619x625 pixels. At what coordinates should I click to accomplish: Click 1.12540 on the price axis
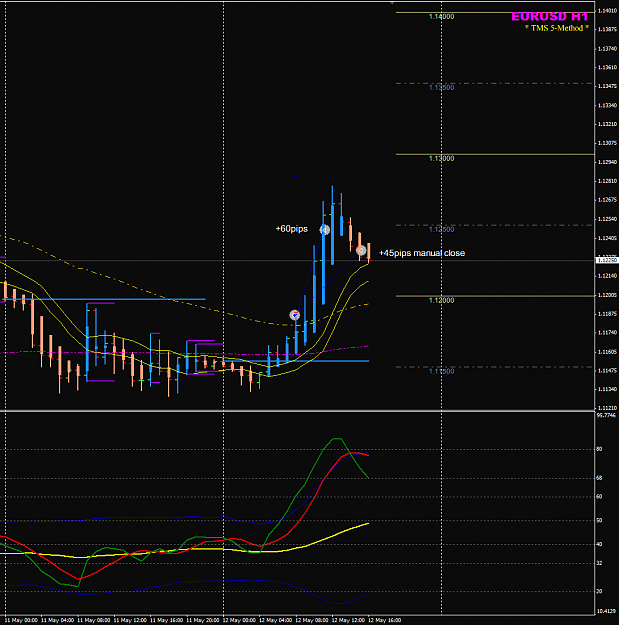point(607,219)
